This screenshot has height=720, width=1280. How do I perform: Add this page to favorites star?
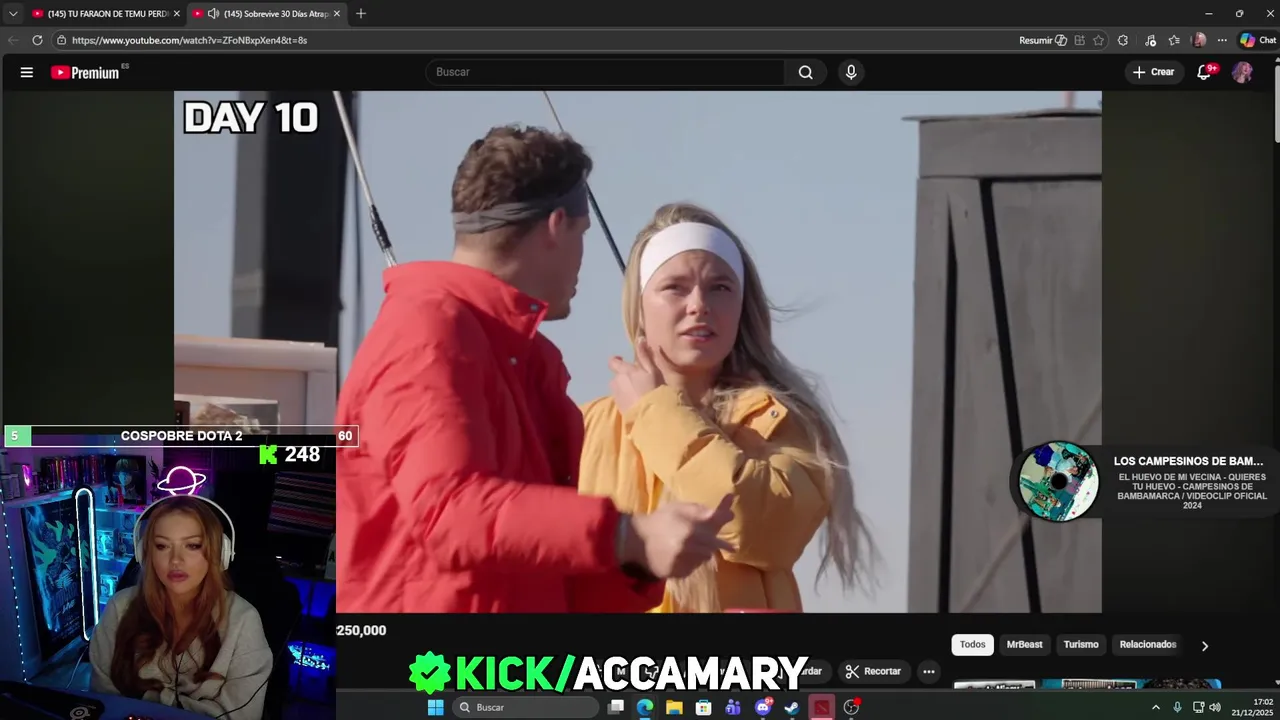(x=1098, y=40)
